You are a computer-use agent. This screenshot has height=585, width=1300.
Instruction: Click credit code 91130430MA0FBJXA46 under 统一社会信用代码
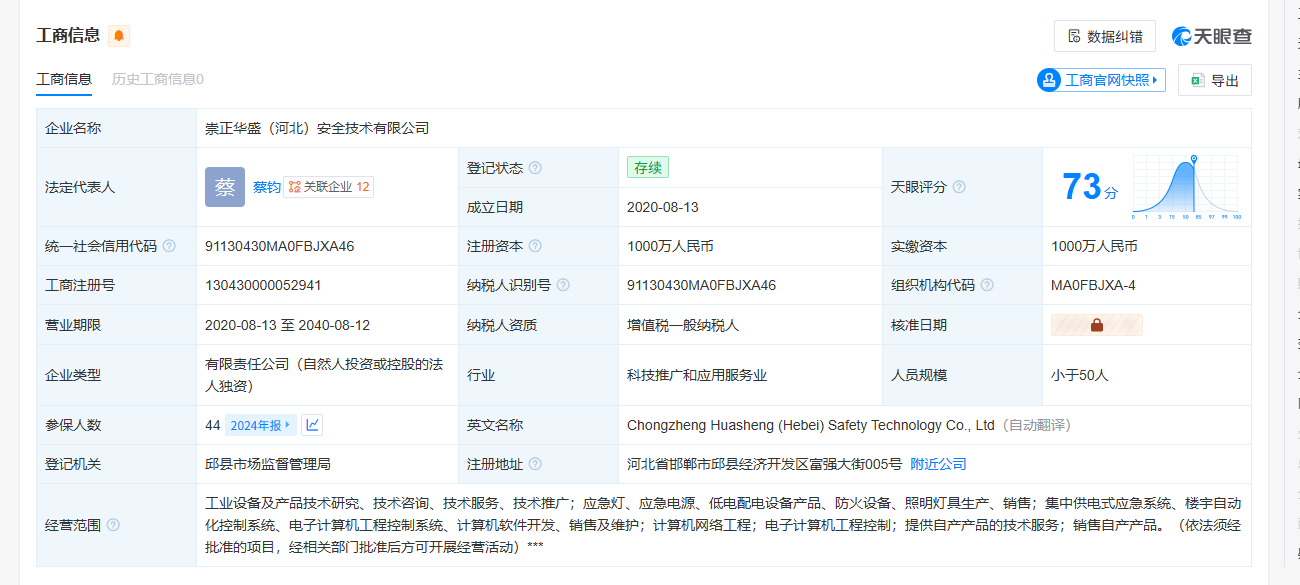280,246
